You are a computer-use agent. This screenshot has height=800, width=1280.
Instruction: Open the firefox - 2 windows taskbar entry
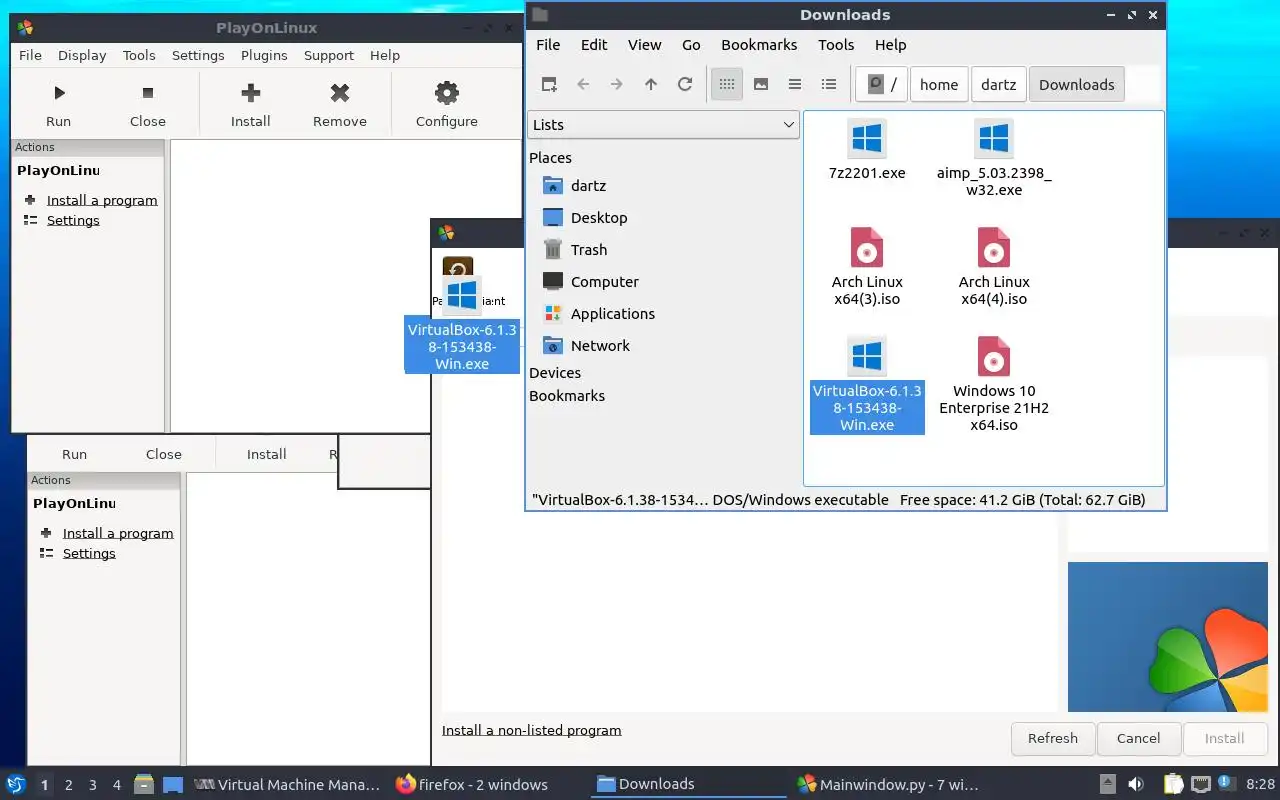coord(472,784)
